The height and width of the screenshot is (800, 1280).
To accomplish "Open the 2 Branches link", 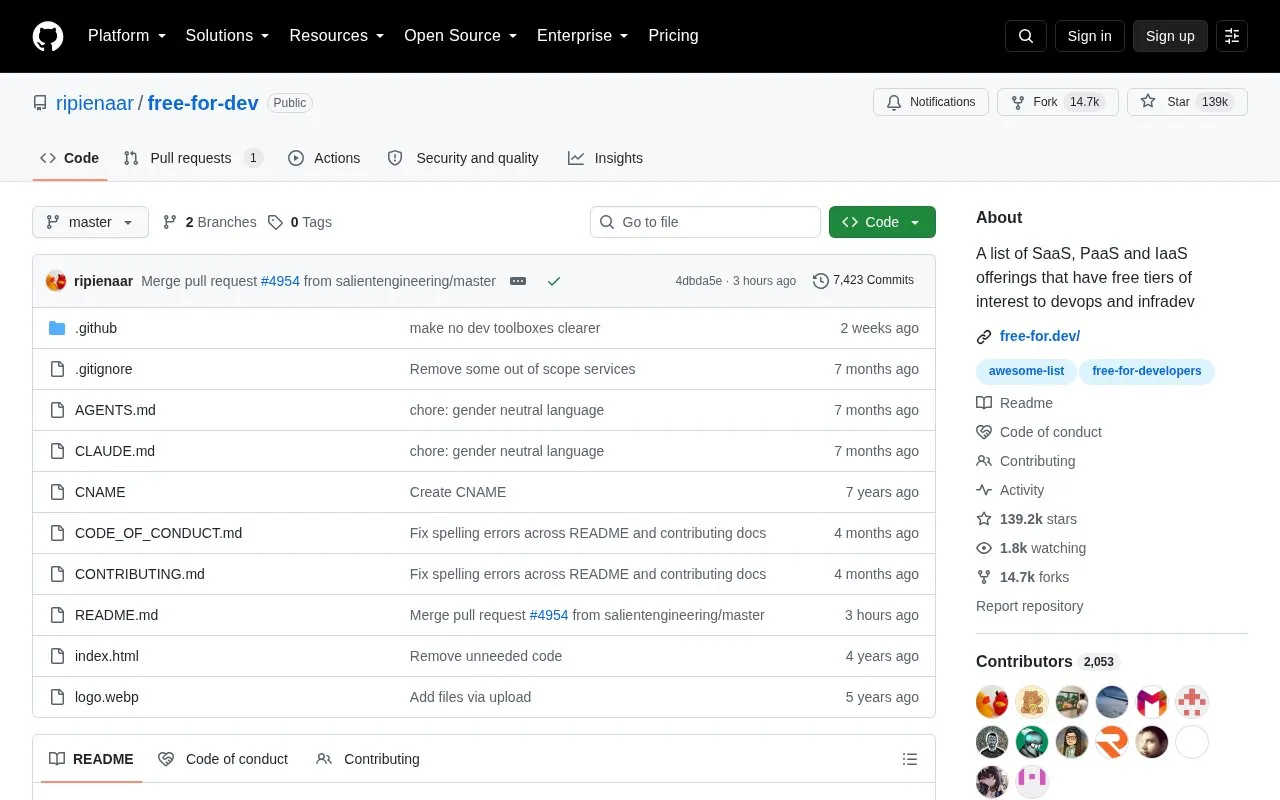I will 209,222.
